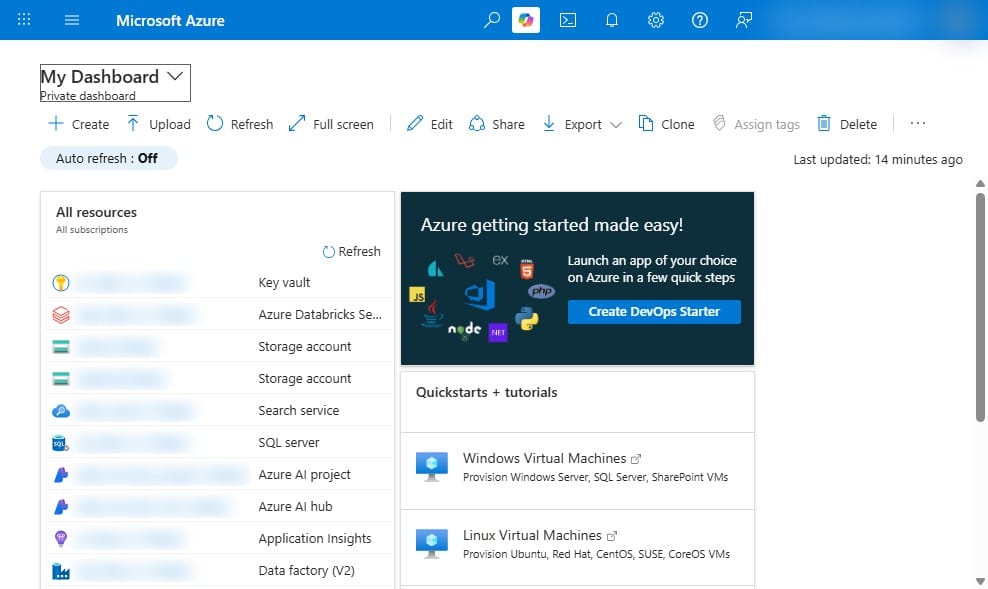The width and height of the screenshot is (988, 589).
Task: Click the first Storage account icon
Action: coord(61,346)
